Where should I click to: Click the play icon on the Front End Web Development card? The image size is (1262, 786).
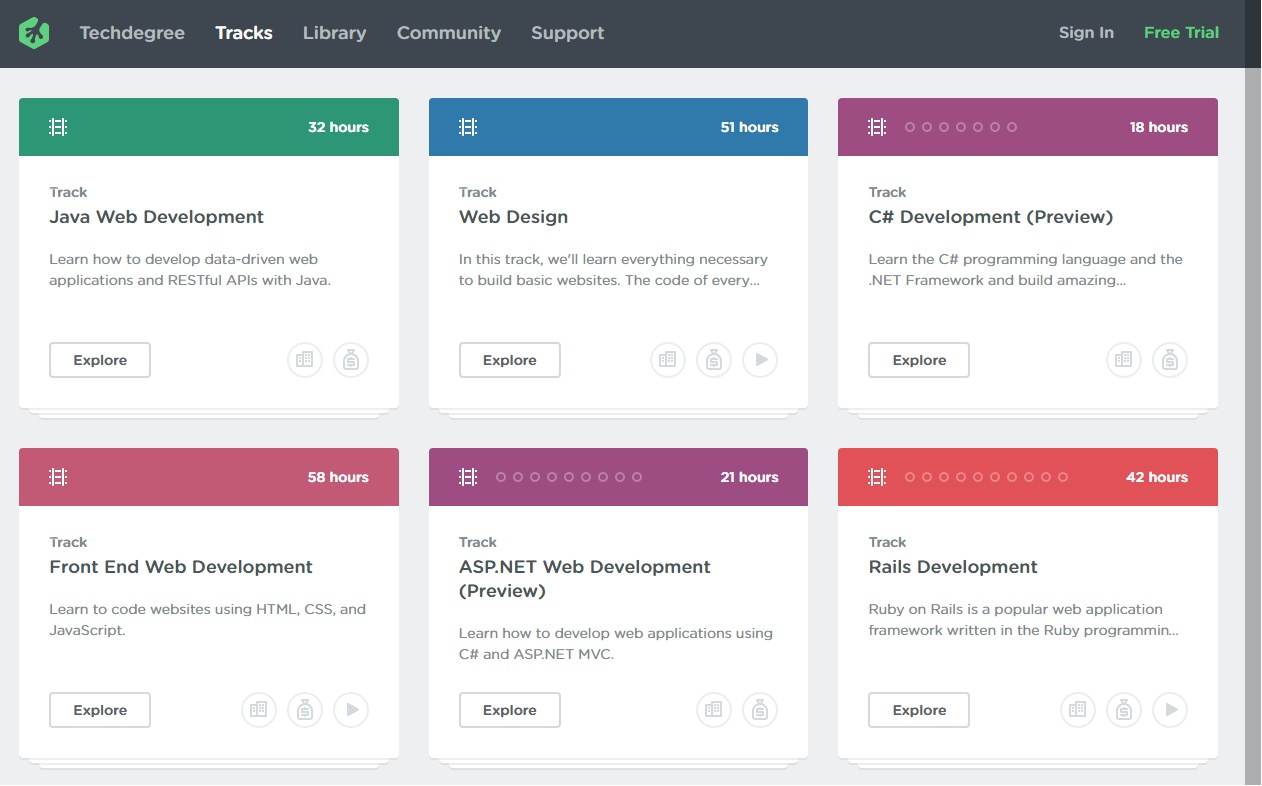pyautogui.click(x=351, y=710)
